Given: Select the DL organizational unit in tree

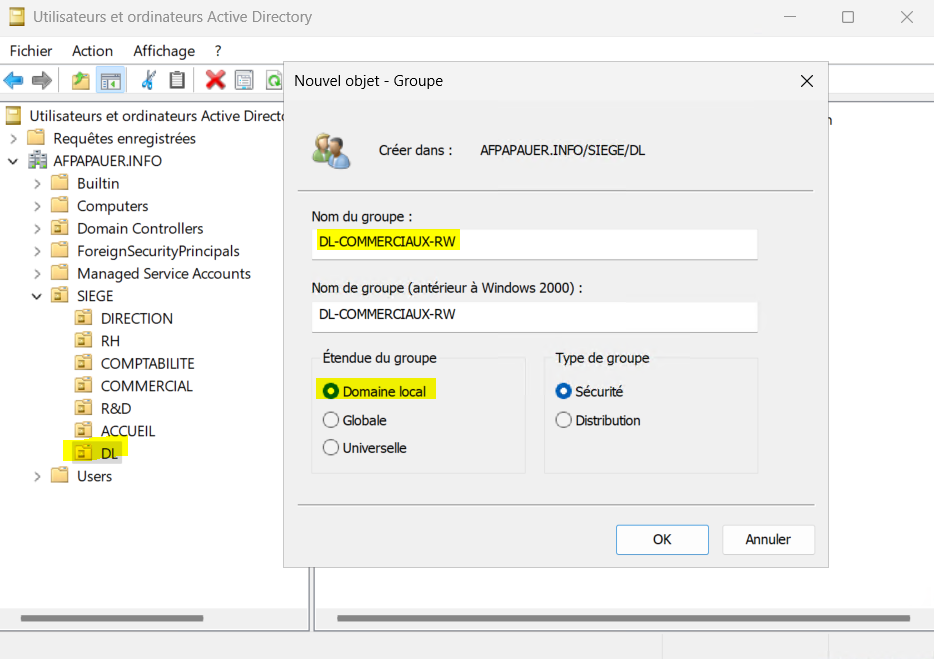Looking at the screenshot, I should point(109,453).
